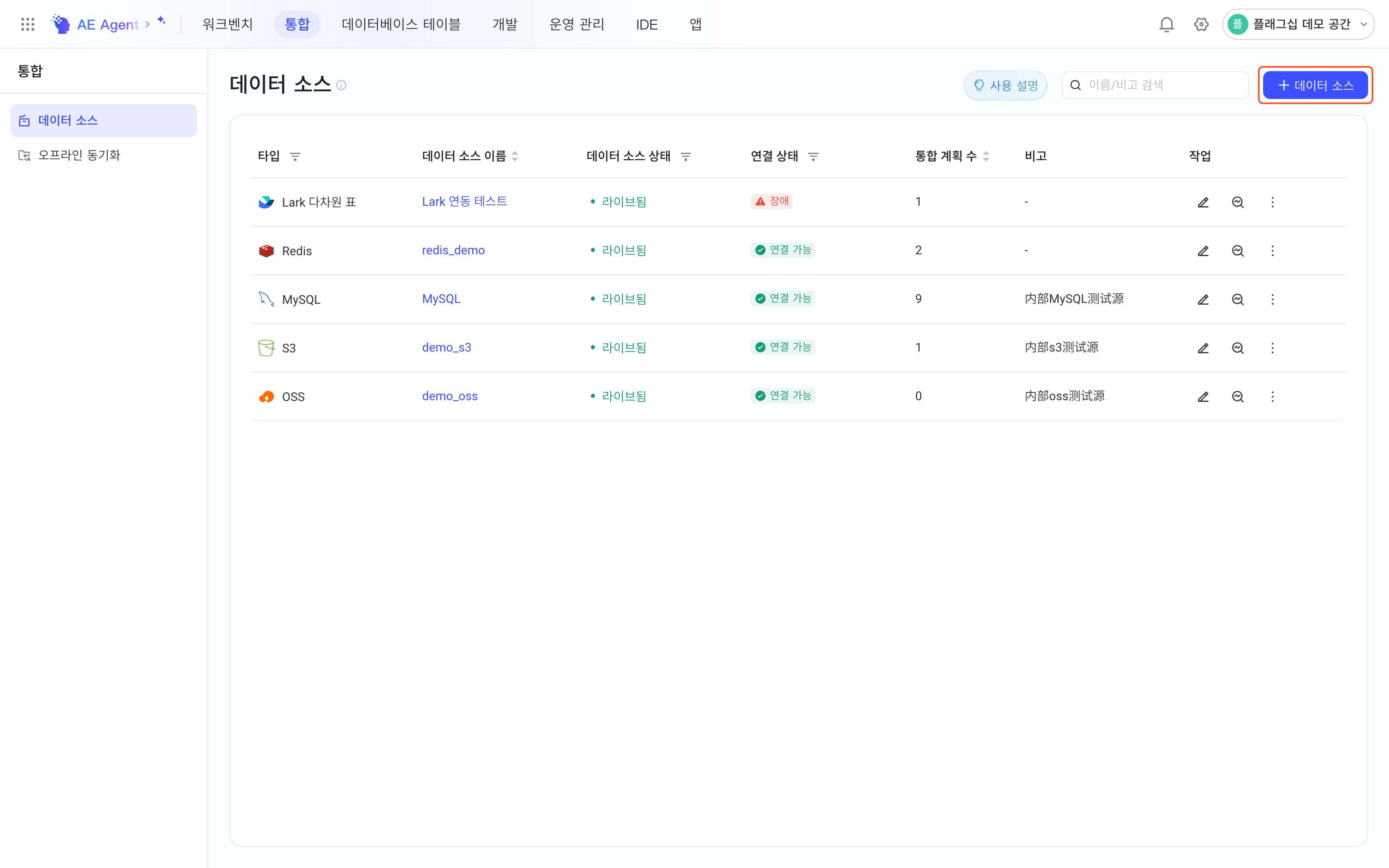The image size is (1389, 868).
Task: Sort by 통합 계획 수 column
Action: click(986, 156)
